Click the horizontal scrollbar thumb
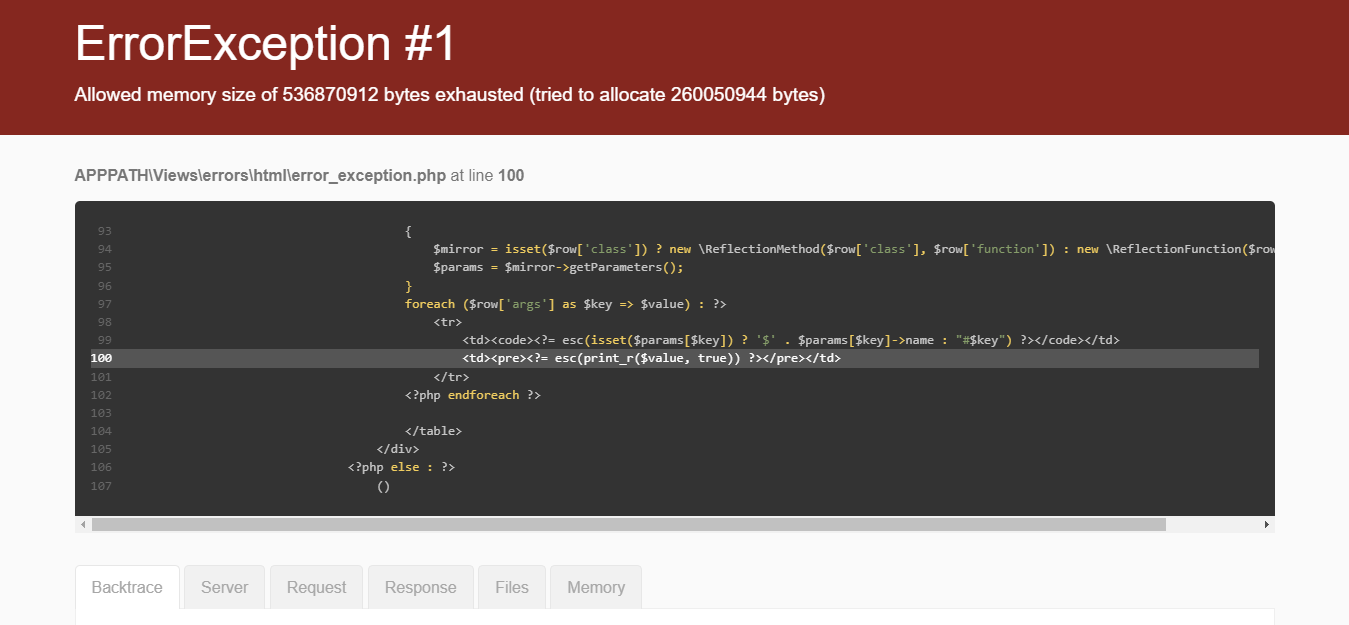This screenshot has width=1349, height=625. coord(620,523)
